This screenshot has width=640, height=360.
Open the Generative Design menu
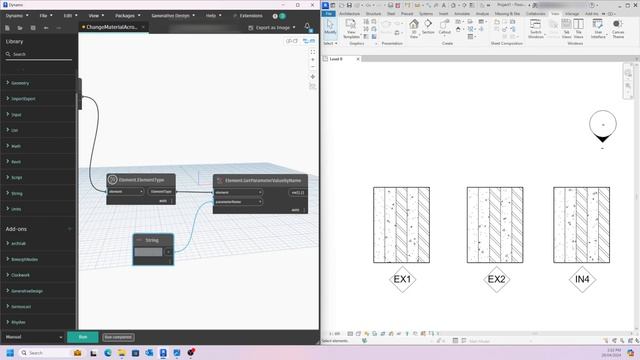point(173,16)
